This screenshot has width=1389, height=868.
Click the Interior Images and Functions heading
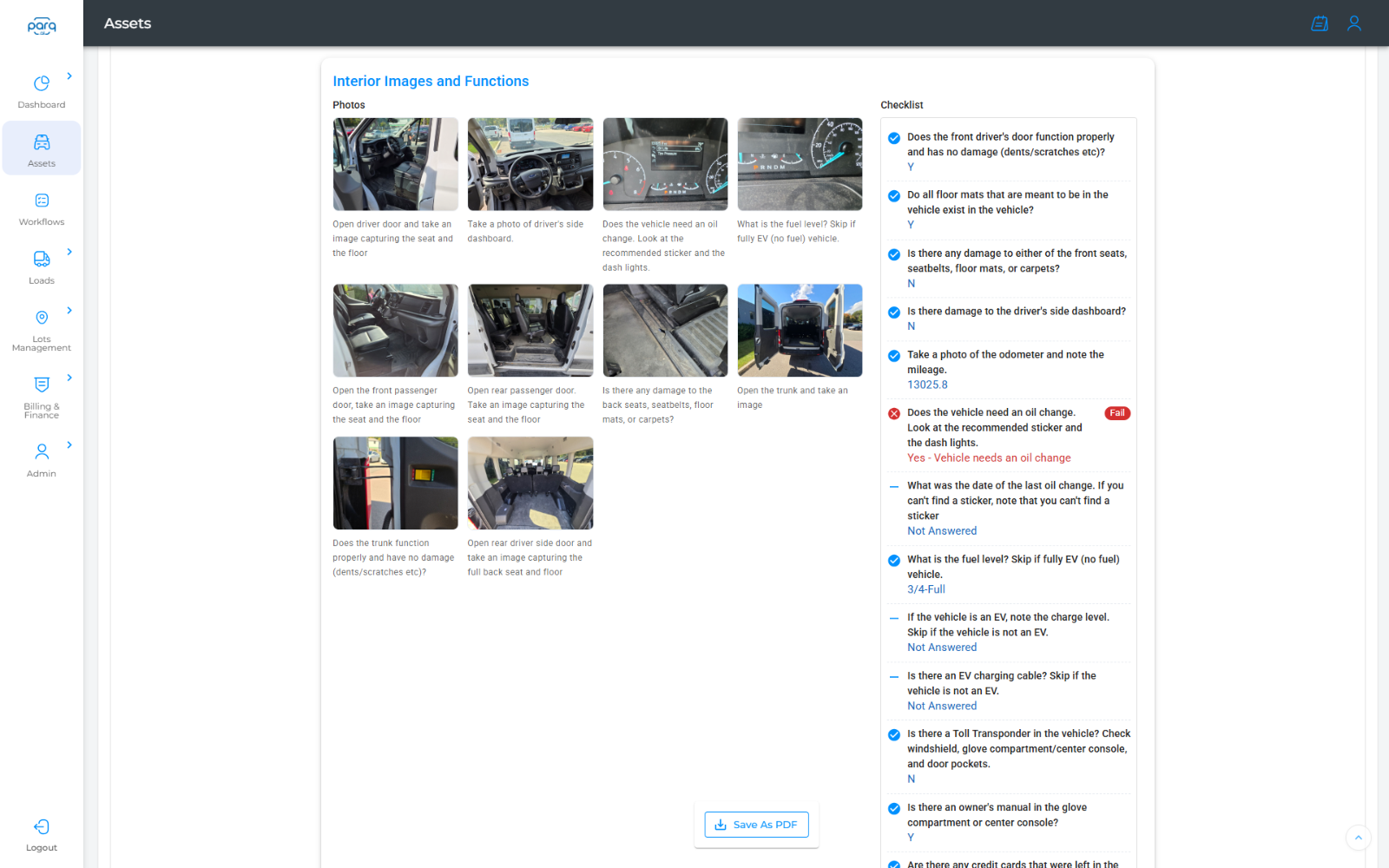(x=431, y=82)
